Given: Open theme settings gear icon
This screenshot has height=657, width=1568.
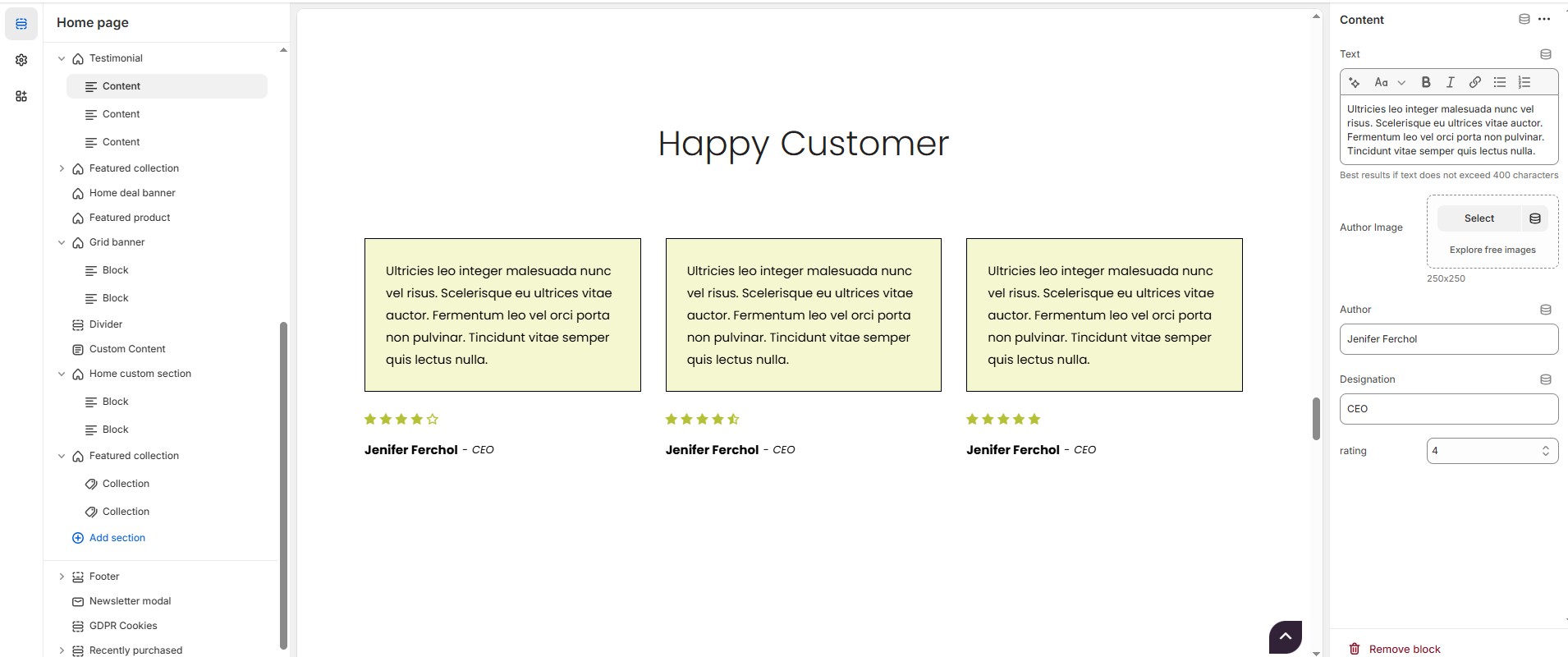Looking at the screenshot, I should pos(21,60).
